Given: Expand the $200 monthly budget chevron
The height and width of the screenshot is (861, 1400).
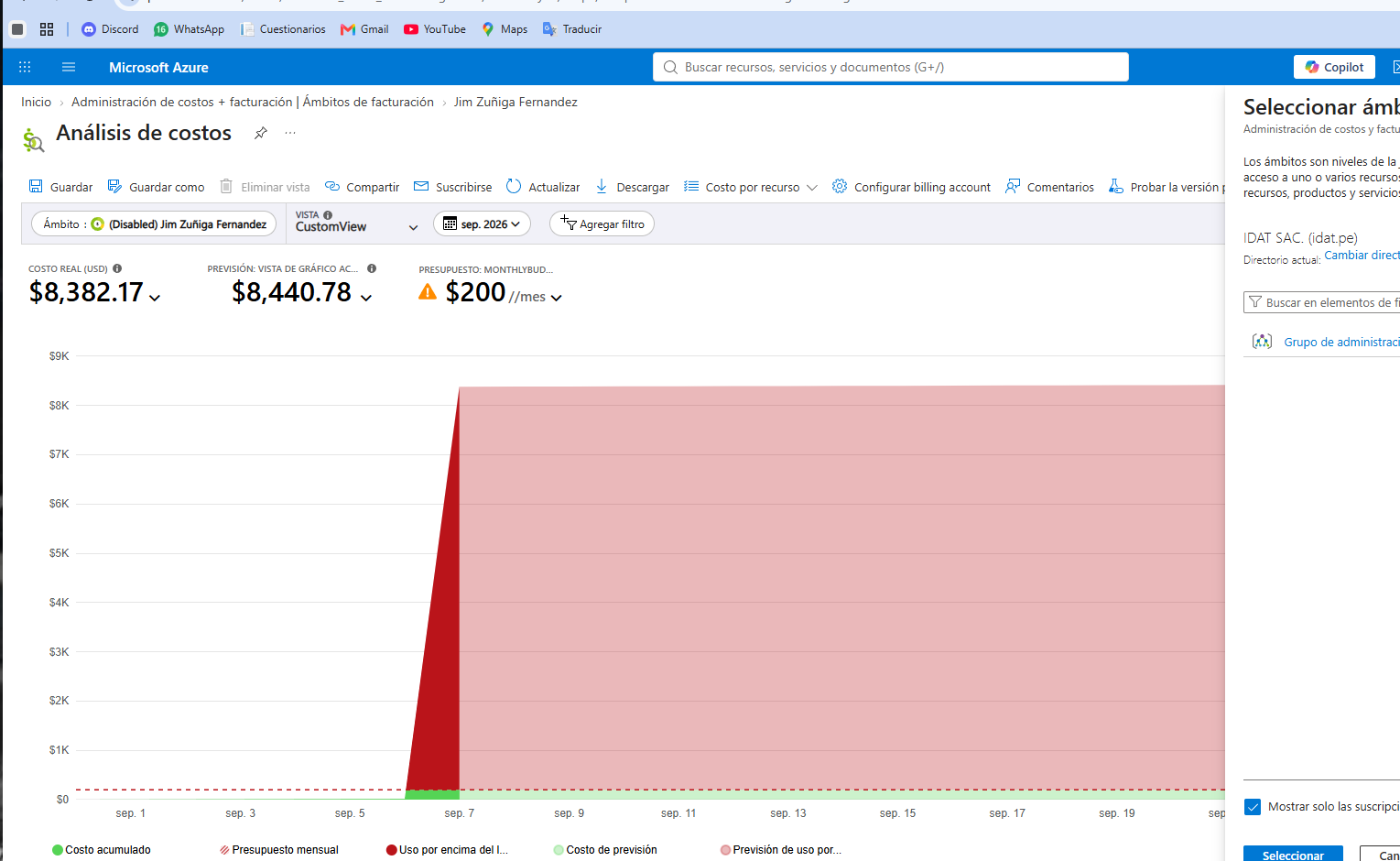Looking at the screenshot, I should pyautogui.click(x=557, y=298).
